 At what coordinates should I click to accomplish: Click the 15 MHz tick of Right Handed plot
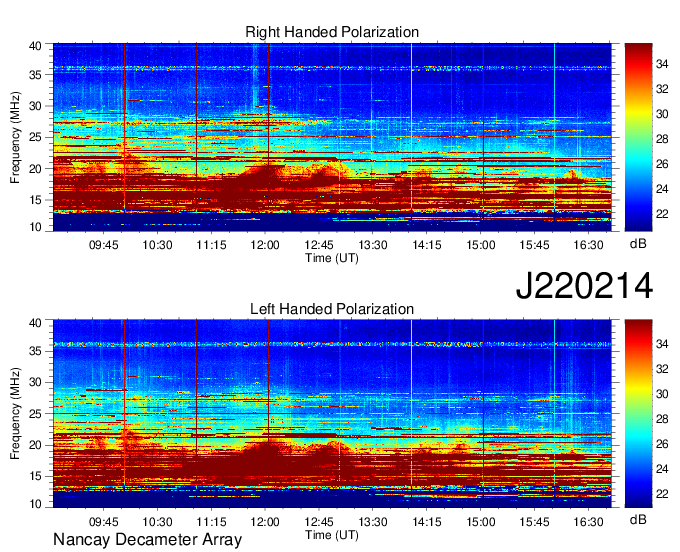pos(35,200)
